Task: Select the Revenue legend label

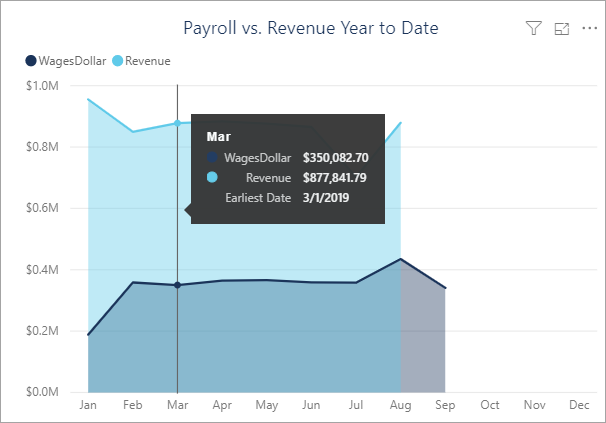Action: click(x=148, y=61)
